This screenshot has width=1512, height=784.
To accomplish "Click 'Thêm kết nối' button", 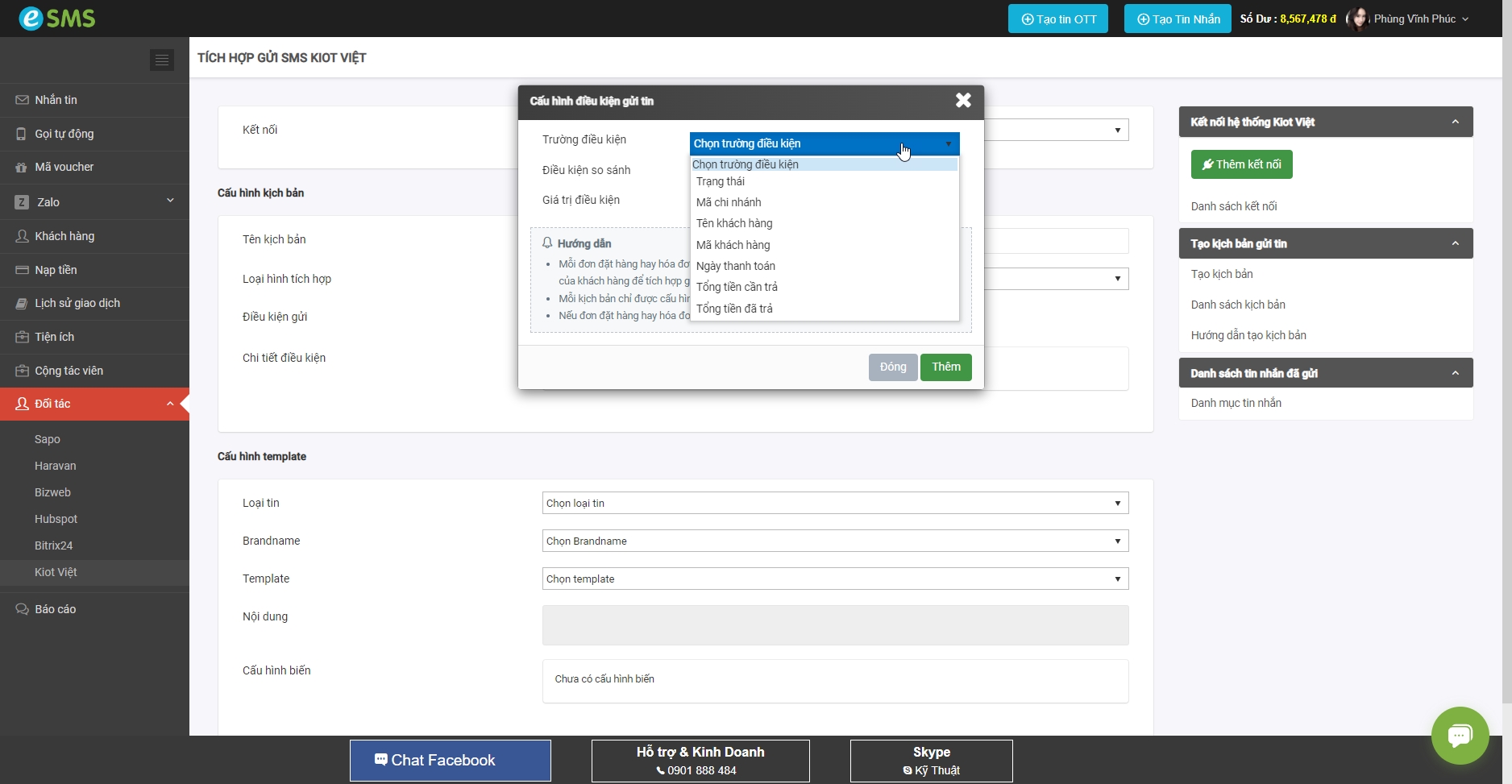I will [x=1241, y=164].
